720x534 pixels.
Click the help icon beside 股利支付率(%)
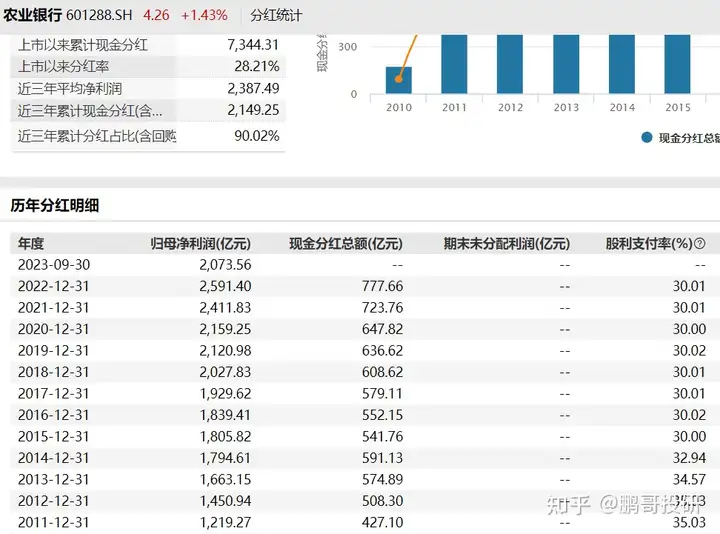tap(699, 243)
